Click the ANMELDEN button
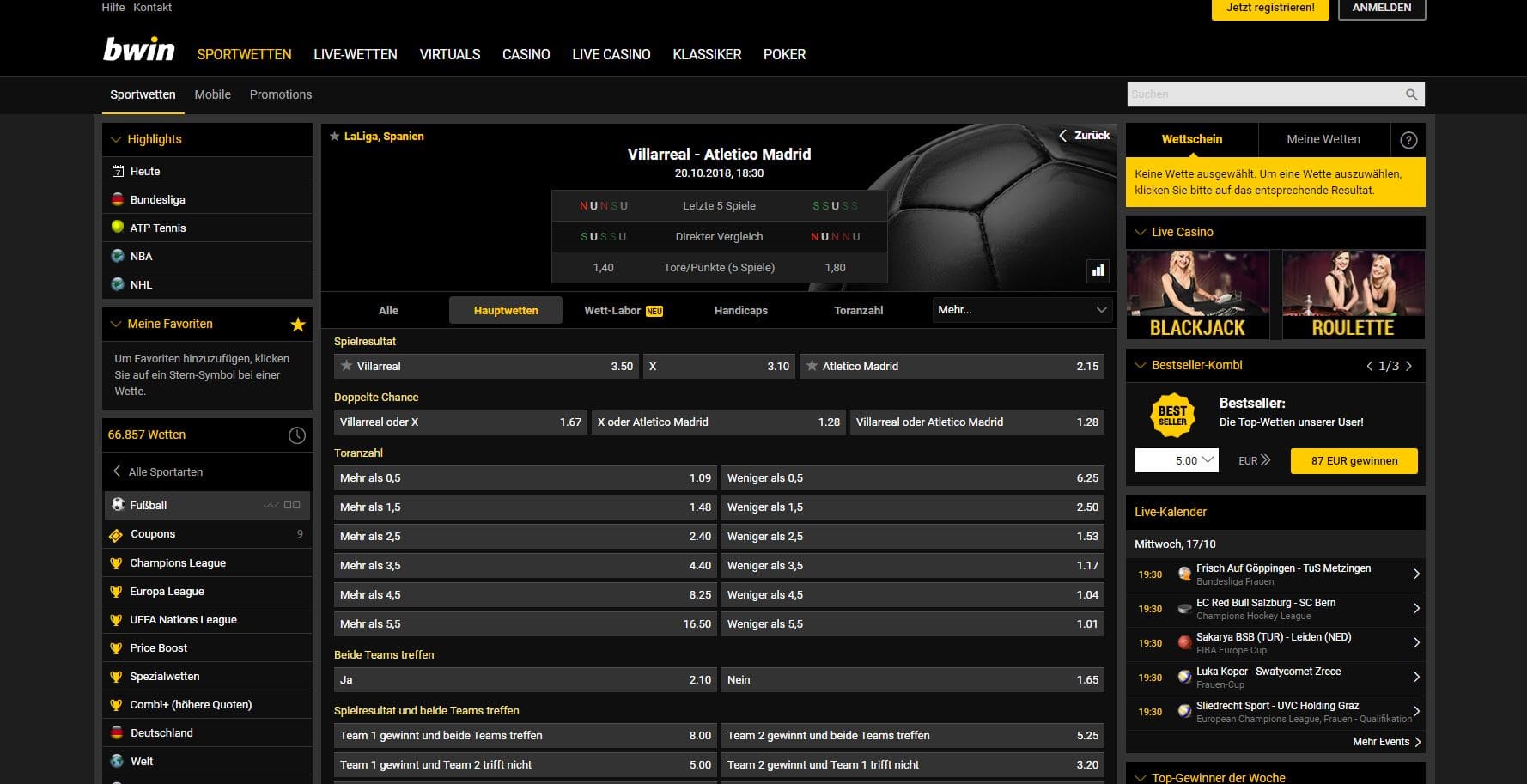The height and width of the screenshot is (784, 1527). (x=1382, y=8)
